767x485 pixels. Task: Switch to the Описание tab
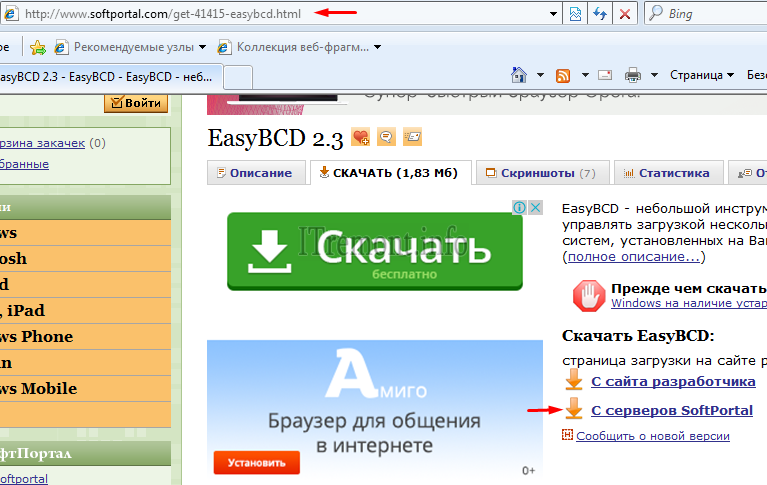(x=256, y=173)
